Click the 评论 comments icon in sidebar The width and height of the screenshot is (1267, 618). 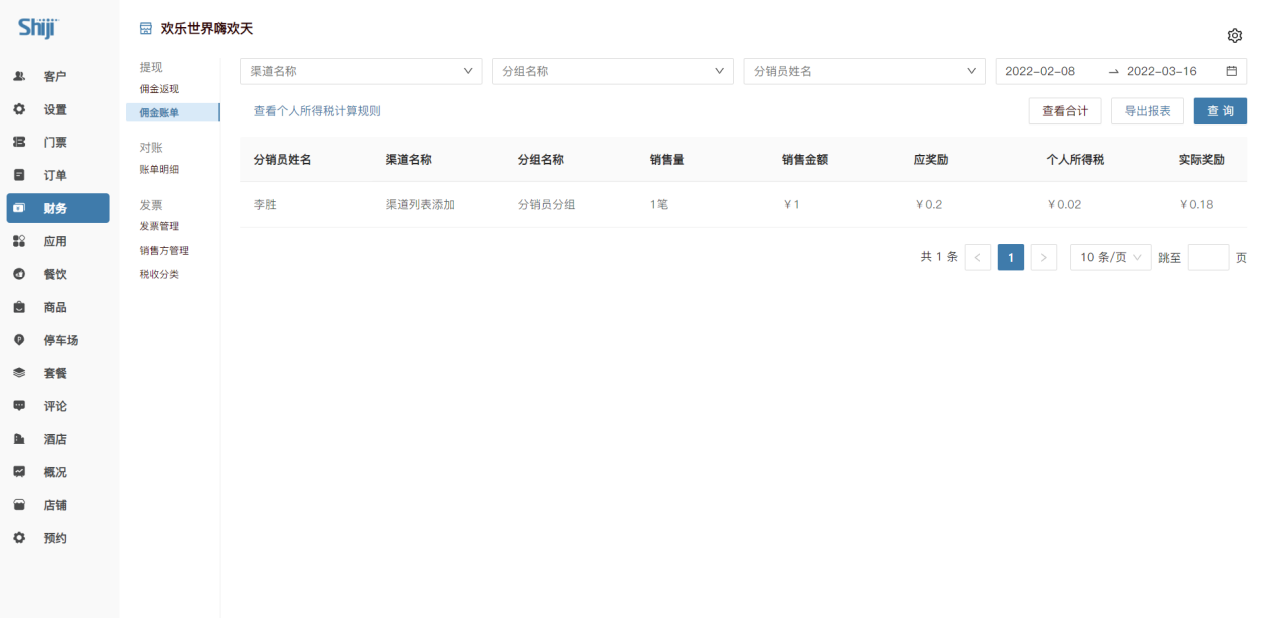pyautogui.click(x=19, y=406)
